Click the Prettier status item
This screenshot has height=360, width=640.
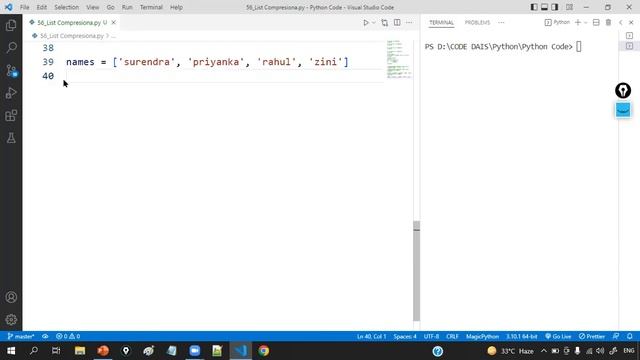(x=591, y=336)
